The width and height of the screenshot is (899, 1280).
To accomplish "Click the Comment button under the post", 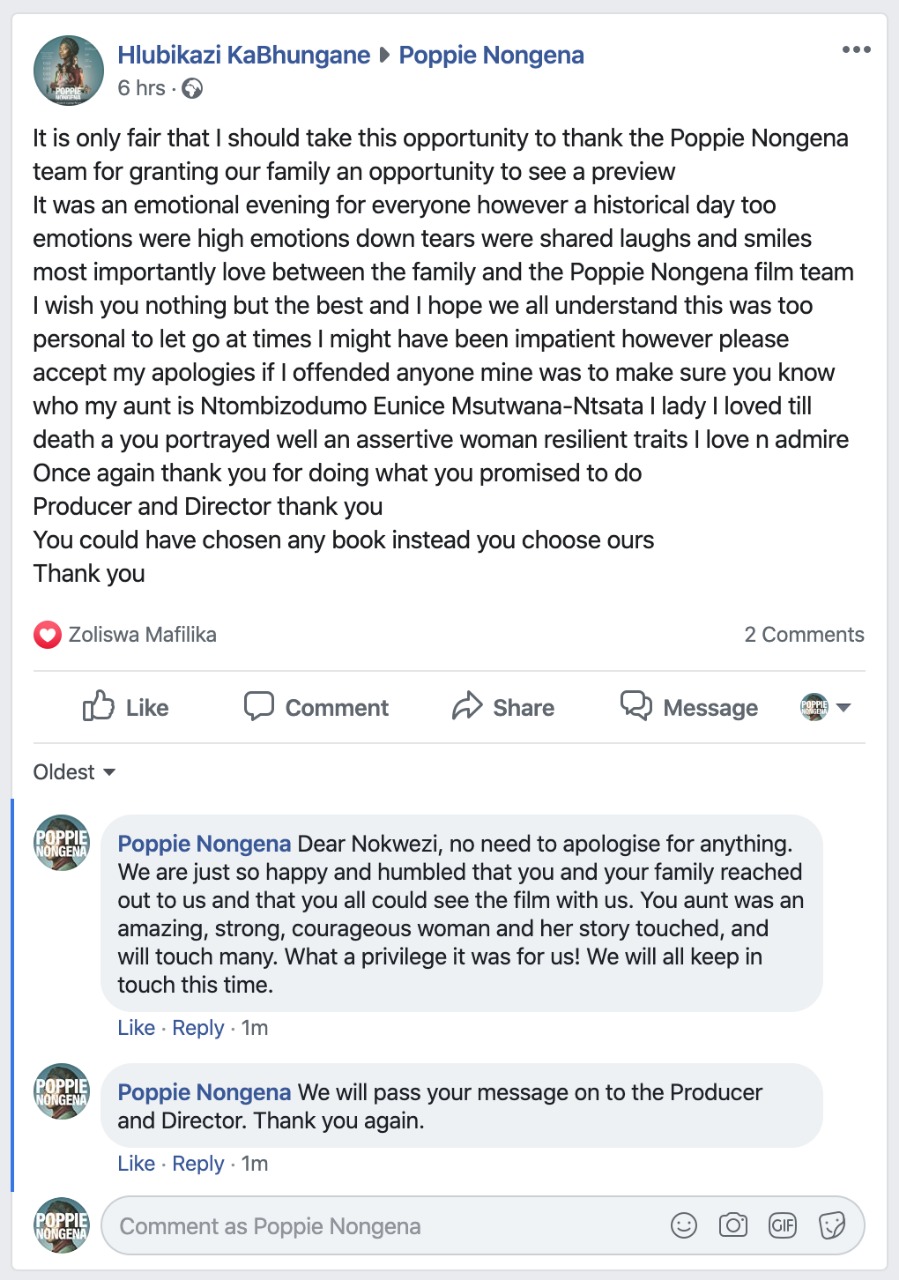I will [317, 707].
